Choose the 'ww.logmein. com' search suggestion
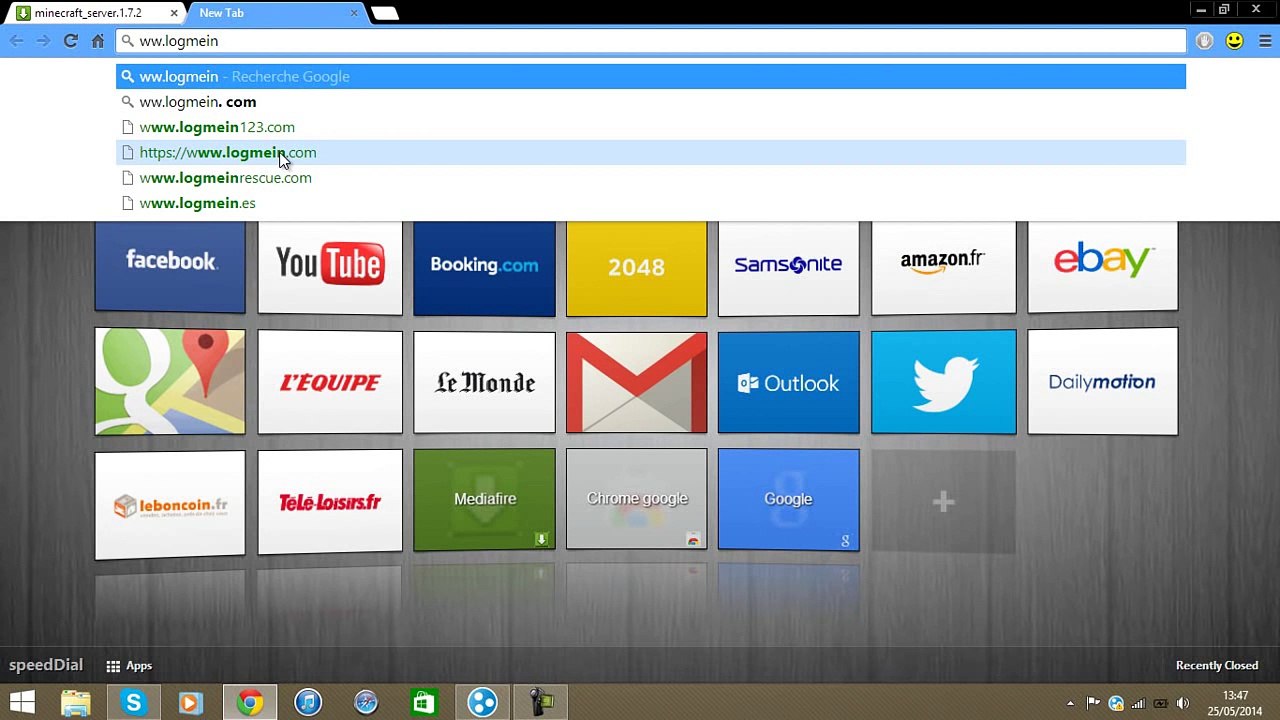The width and height of the screenshot is (1280, 720). [x=651, y=101]
